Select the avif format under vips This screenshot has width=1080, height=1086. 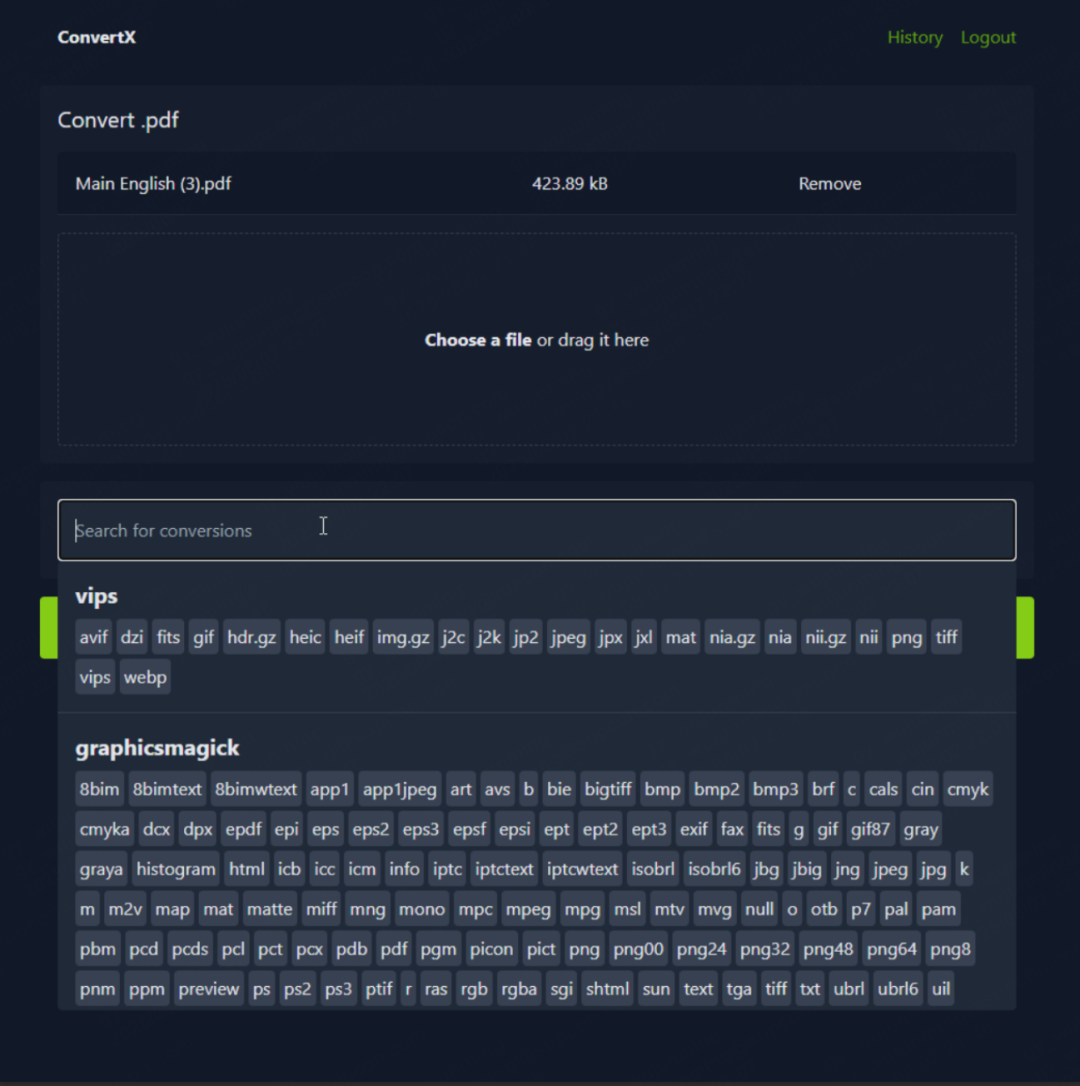click(x=94, y=637)
